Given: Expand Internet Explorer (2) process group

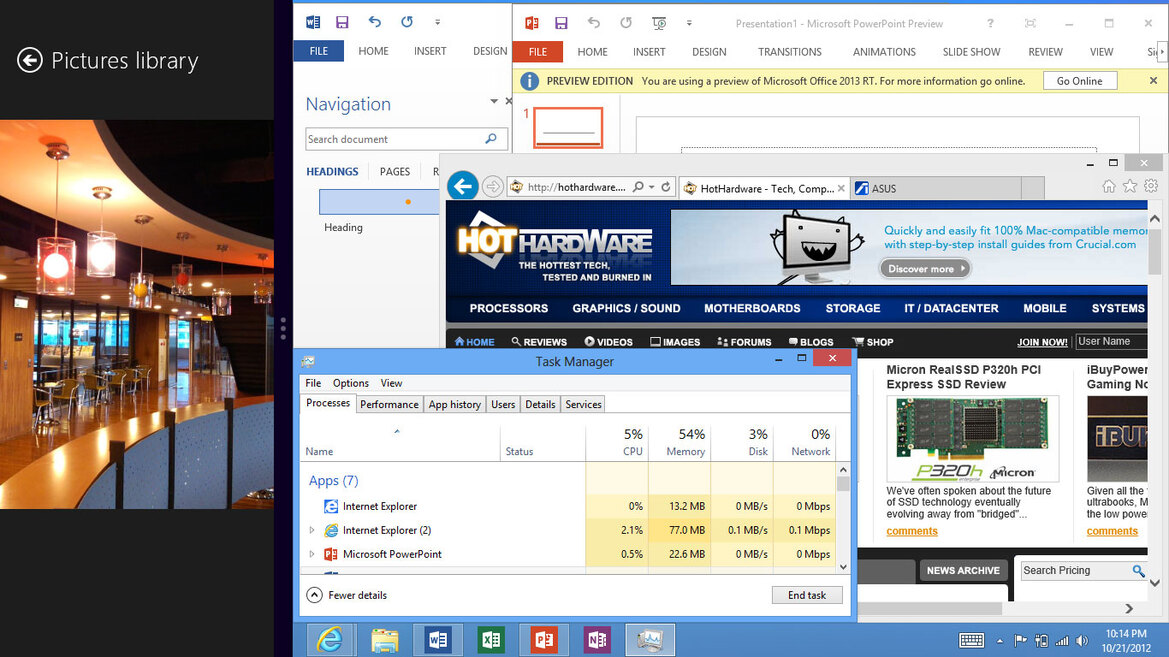Looking at the screenshot, I should point(312,530).
